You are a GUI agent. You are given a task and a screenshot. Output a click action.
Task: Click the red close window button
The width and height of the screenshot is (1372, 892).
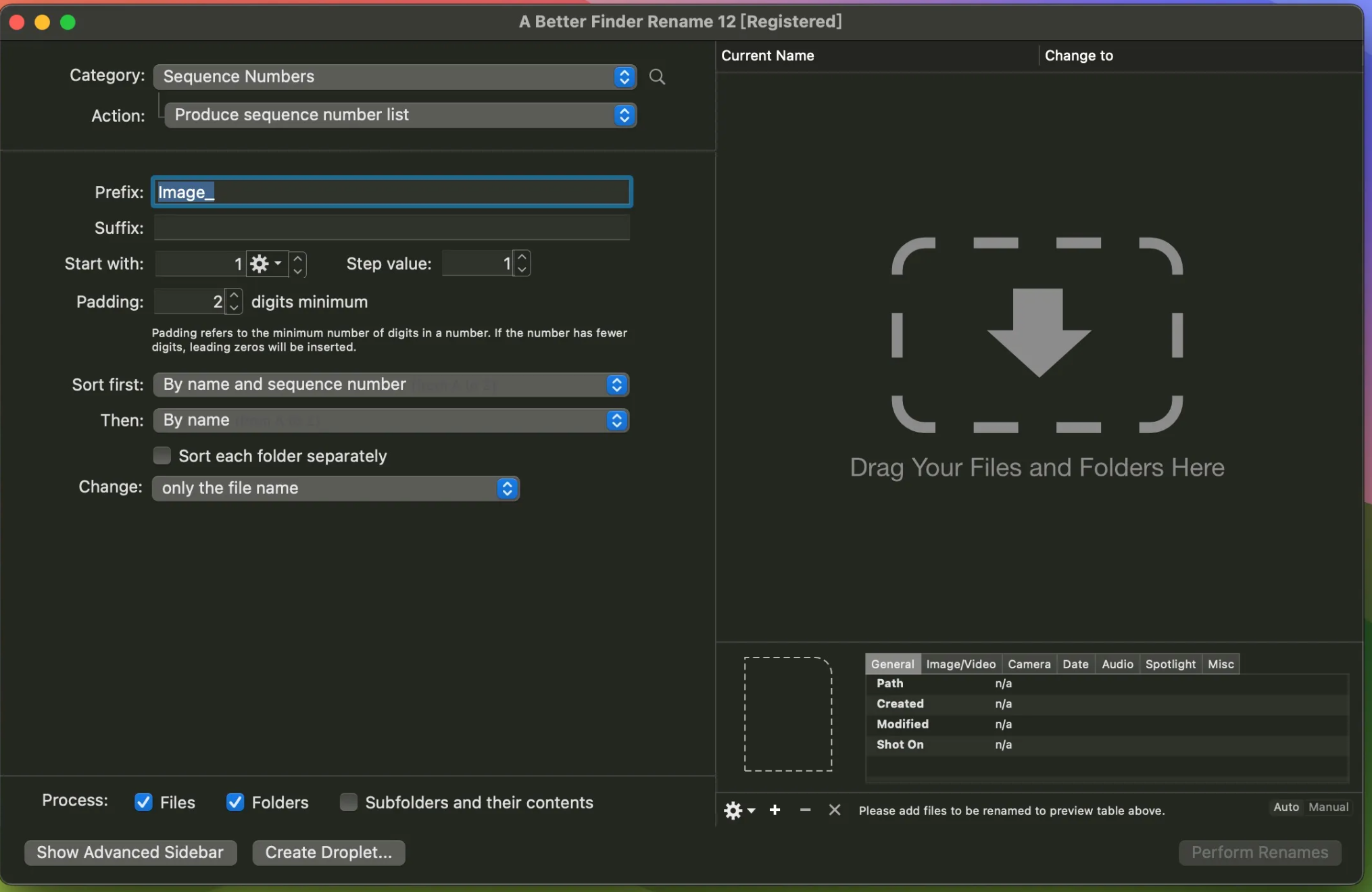click(x=17, y=22)
